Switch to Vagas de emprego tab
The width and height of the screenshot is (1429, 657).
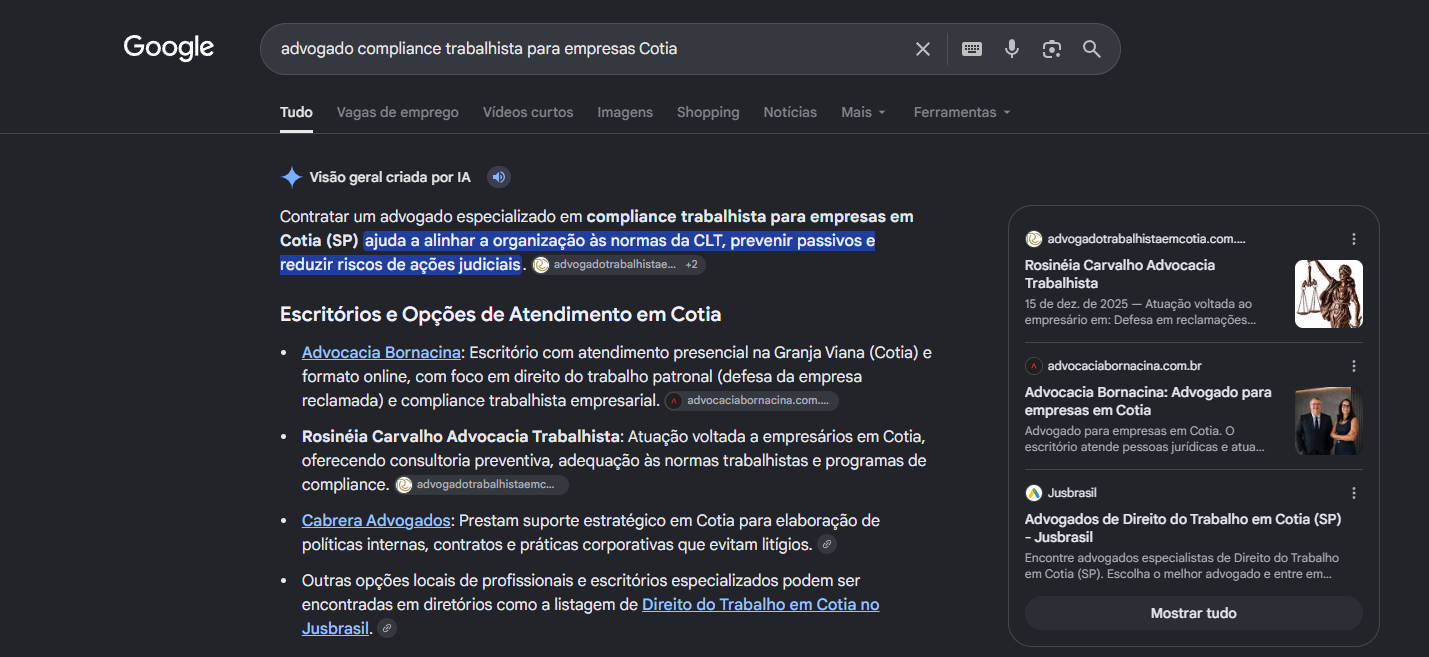pos(398,112)
